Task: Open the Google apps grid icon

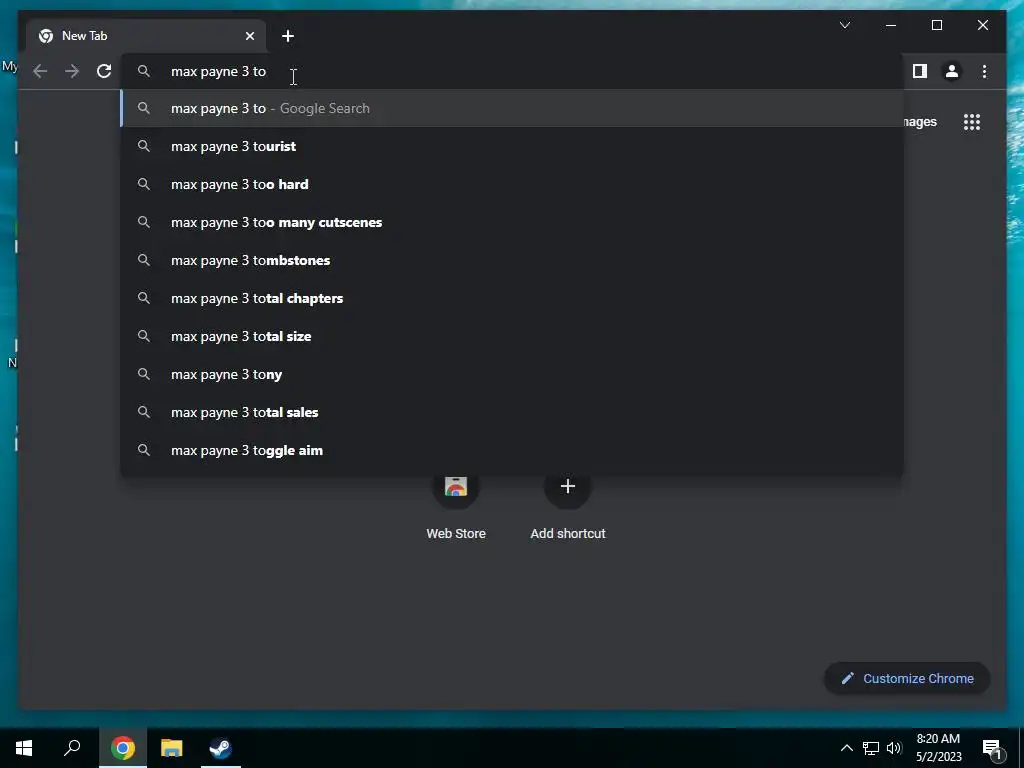Action: point(972,122)
